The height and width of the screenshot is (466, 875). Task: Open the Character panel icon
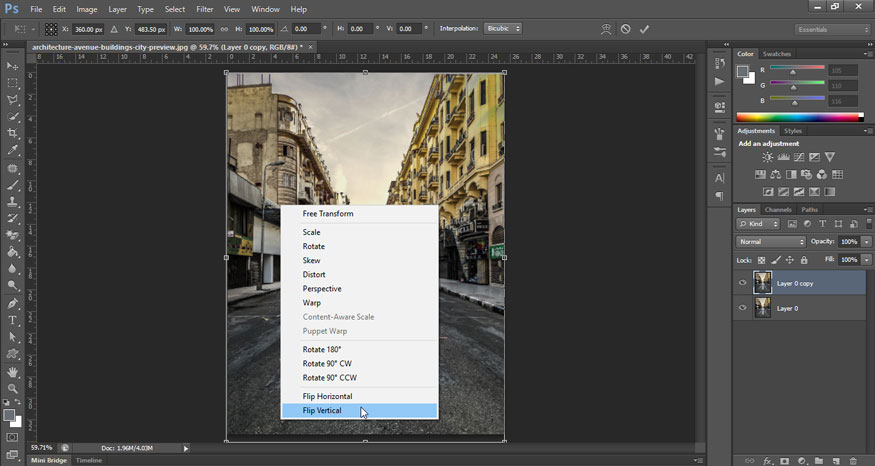point(720,178)
